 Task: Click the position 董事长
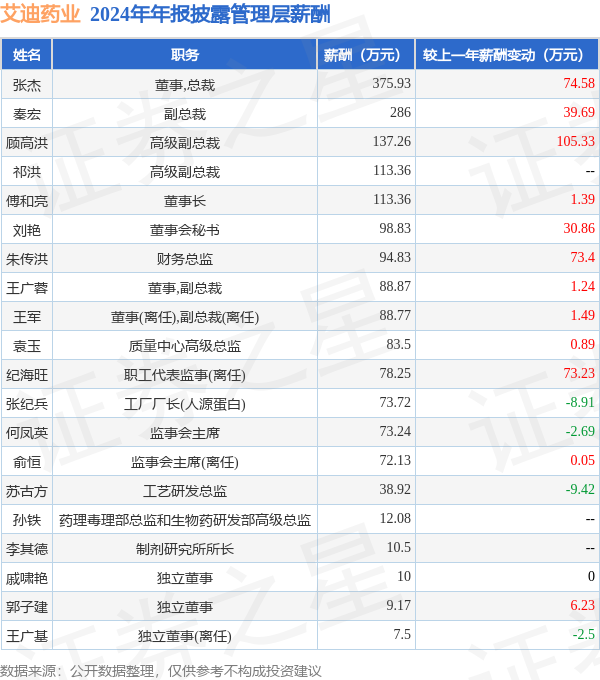(185, 201)
